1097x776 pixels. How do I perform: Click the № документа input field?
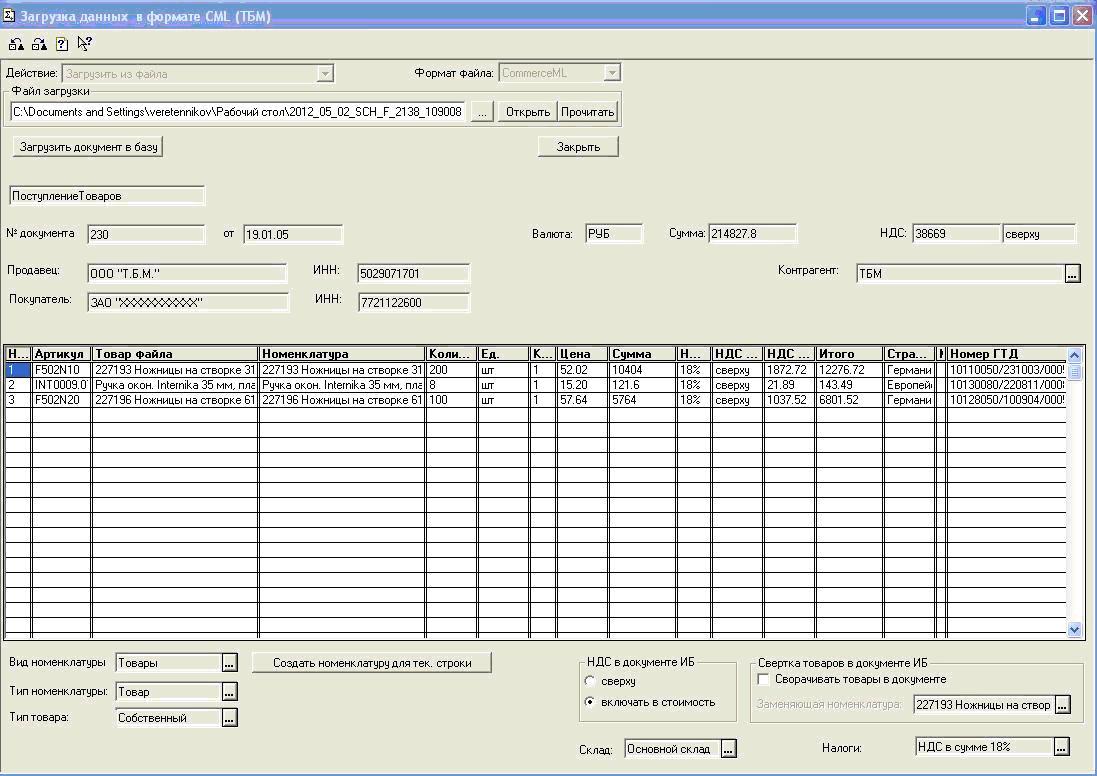point(146,235)
